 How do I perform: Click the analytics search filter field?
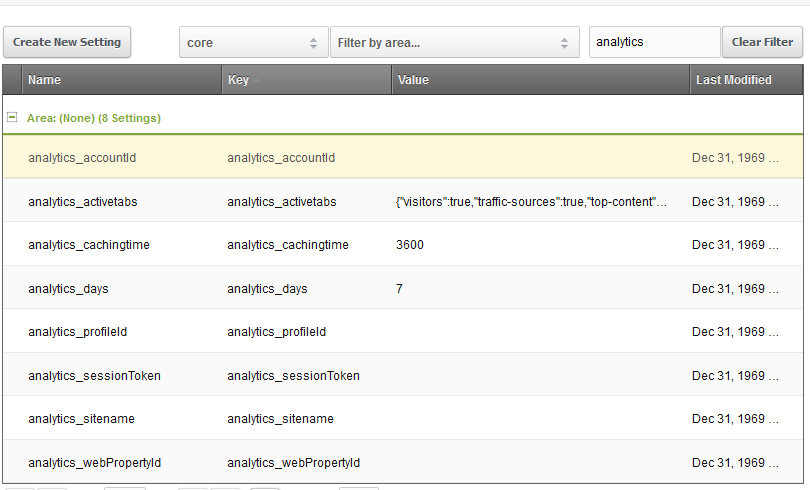(x=654, y=42)
